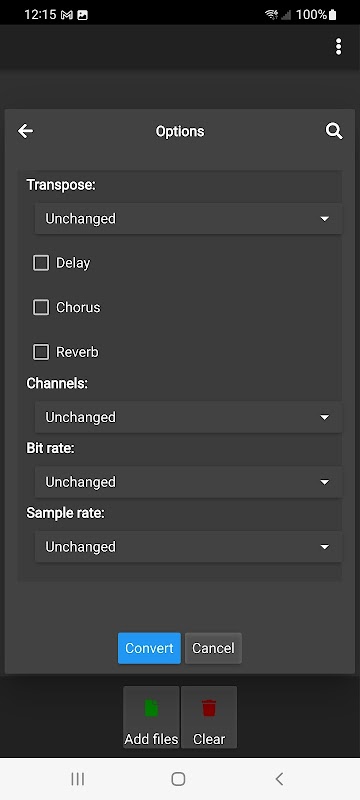
Task: Open the Sample rate dropdown
Action: (x=188, y=546)
